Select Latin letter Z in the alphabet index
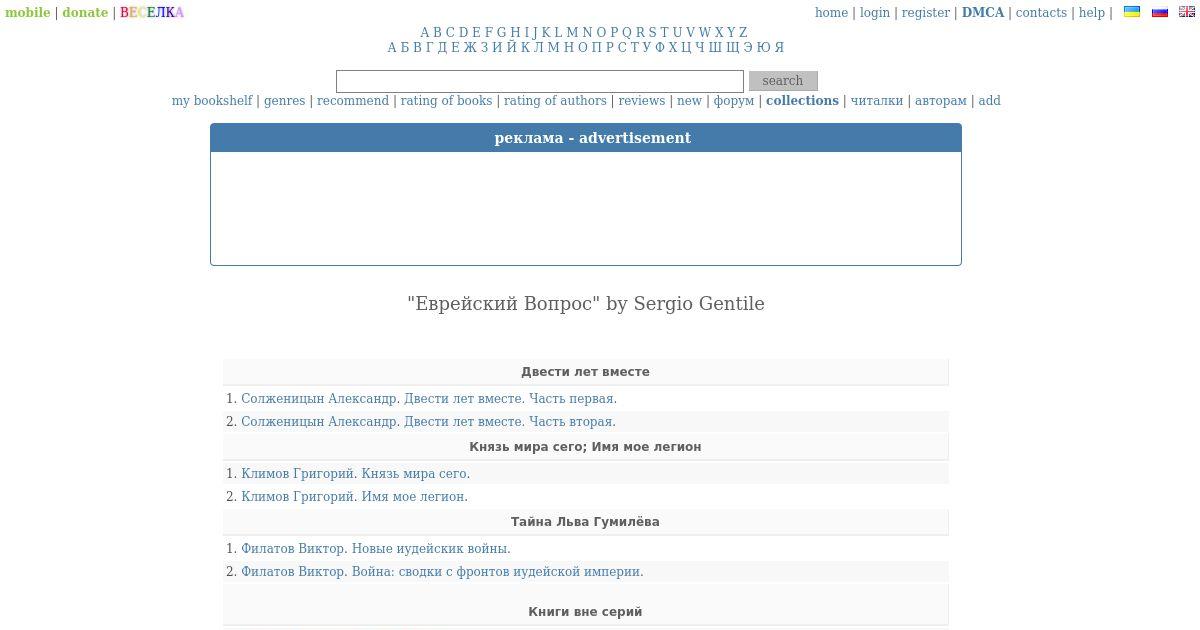The width and height of the screenshot is (1200, 630). (743, 33)
